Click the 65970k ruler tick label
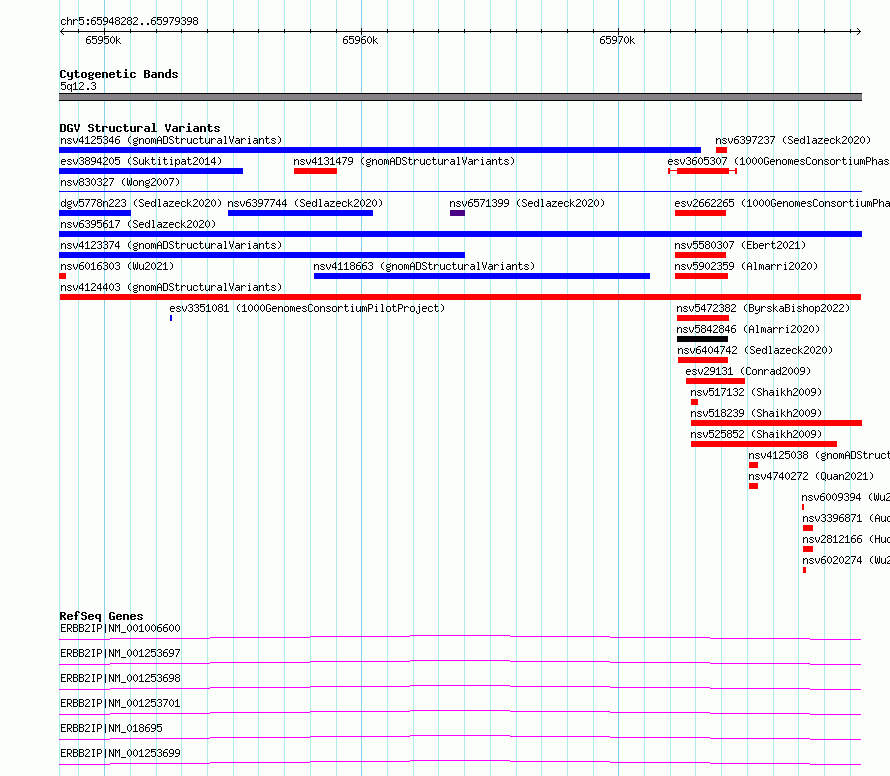890x776 pixels. coord(617,40)
